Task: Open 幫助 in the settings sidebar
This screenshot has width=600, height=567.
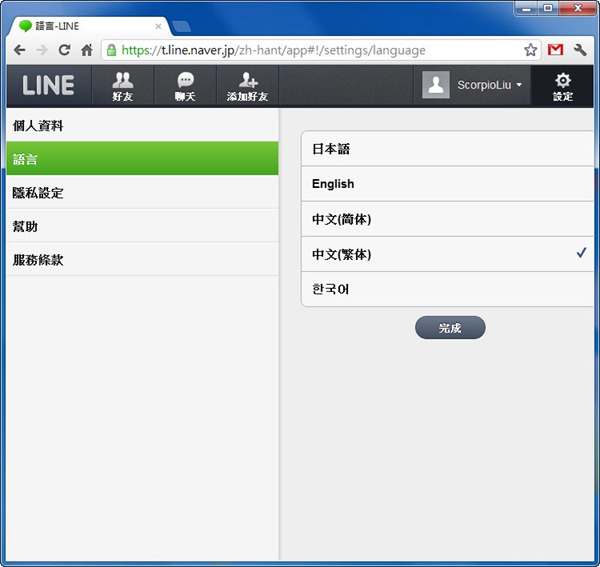Action: (x=142, y=226)
